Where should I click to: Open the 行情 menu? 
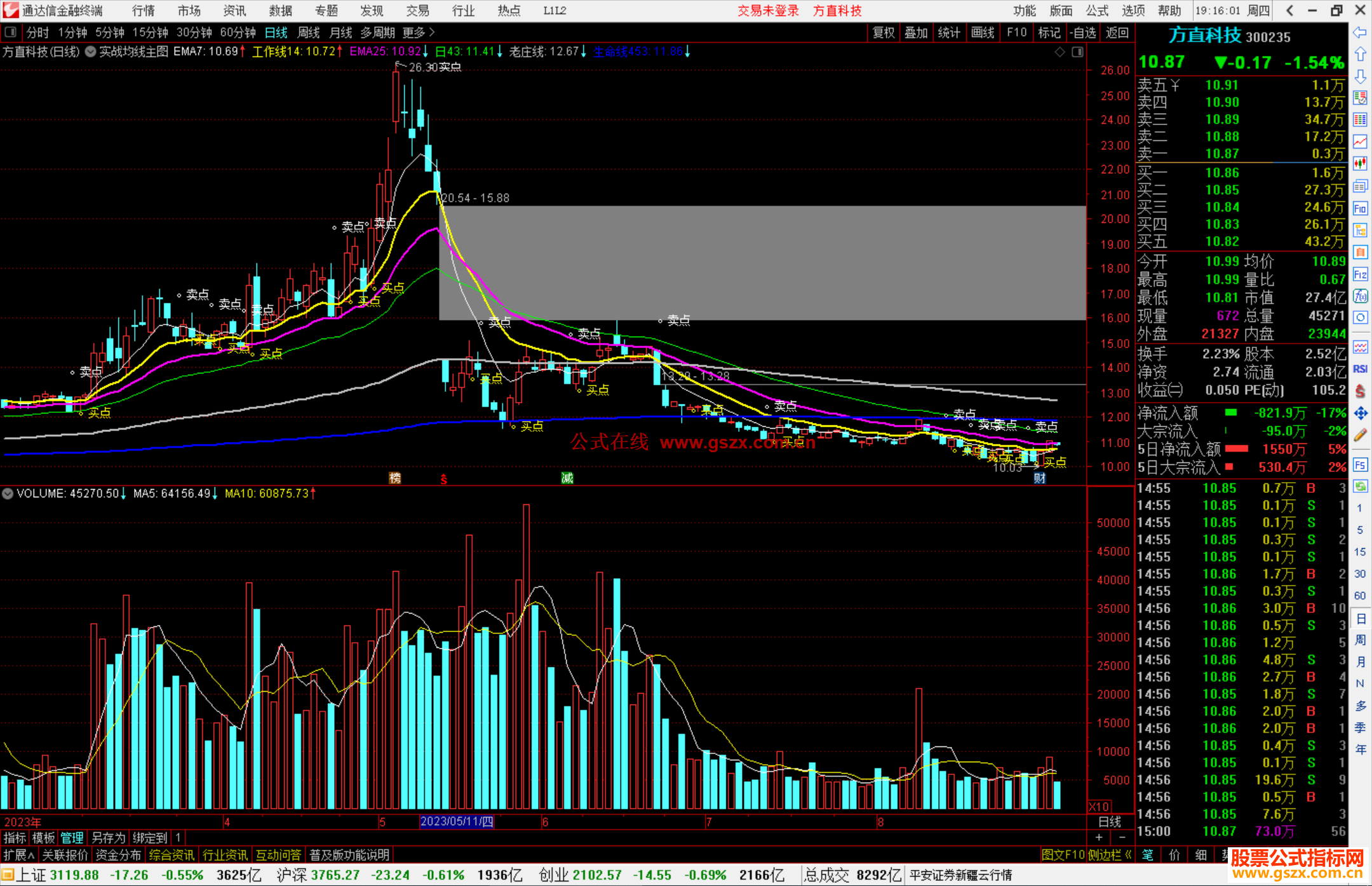[x=143, y=11]
